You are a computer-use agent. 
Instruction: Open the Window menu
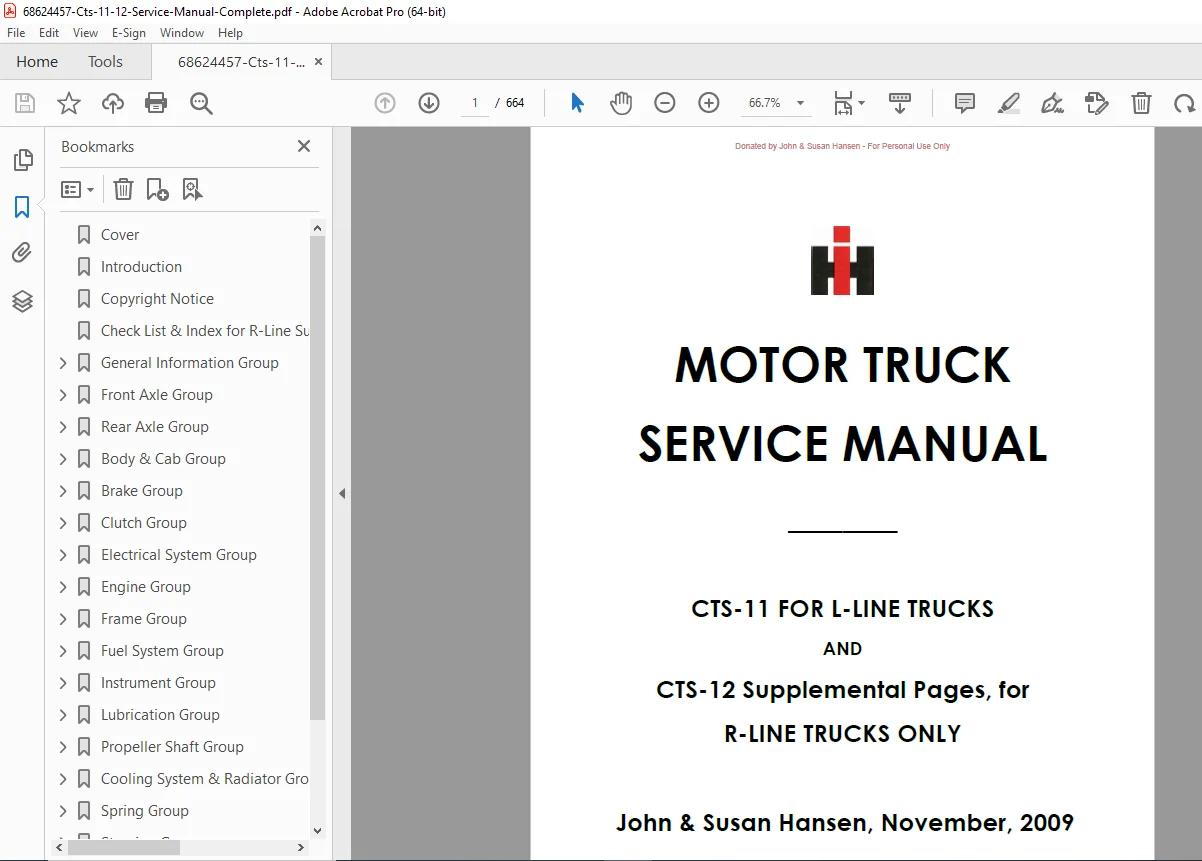click(182, 33)
